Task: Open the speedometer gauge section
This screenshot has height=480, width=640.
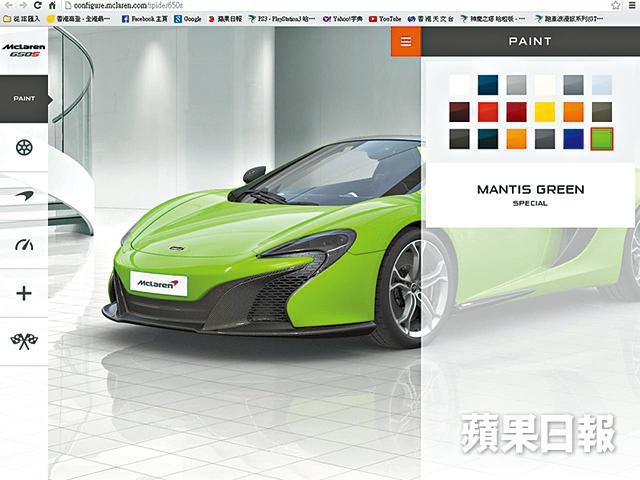Action: pyautogui.click(x=24, y=244)
